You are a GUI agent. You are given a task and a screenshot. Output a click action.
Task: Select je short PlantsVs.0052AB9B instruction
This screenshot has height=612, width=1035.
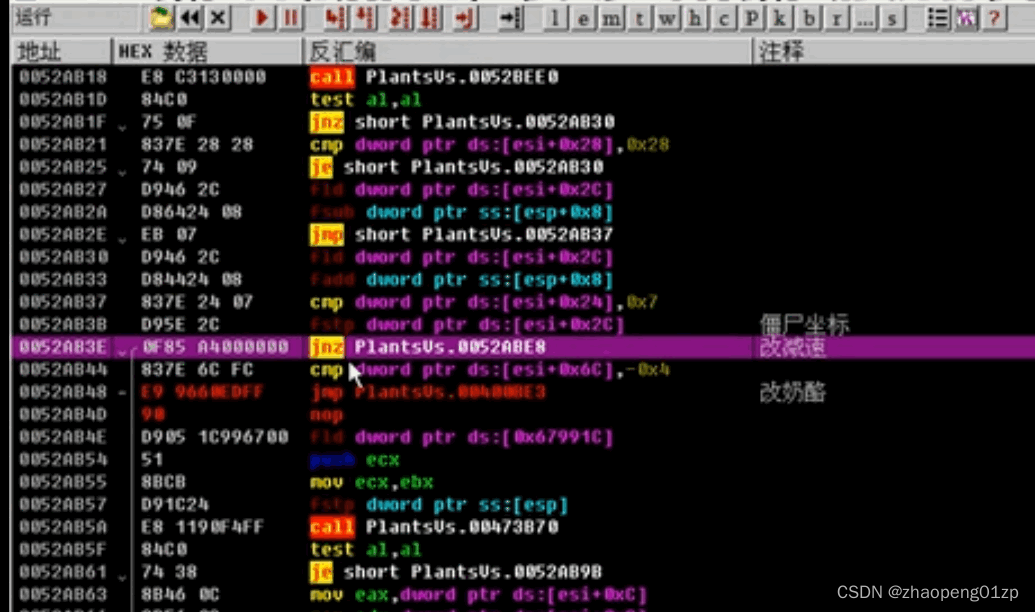[x=456, y=572]
